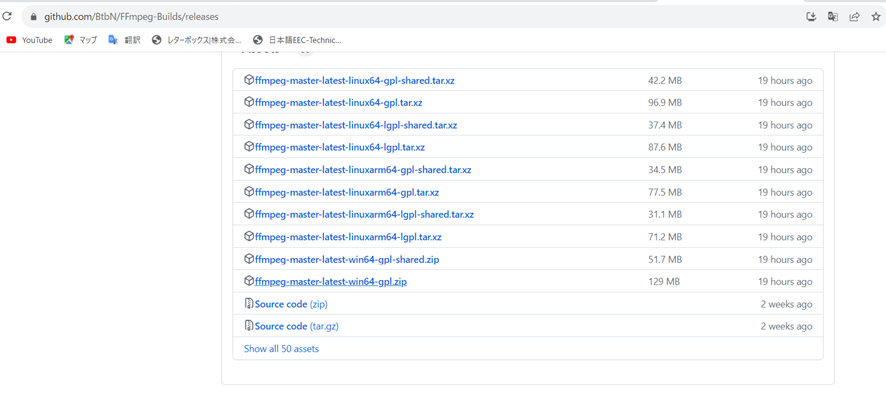
Task: Open the YouTube bookmark
Action: (29, 40)
